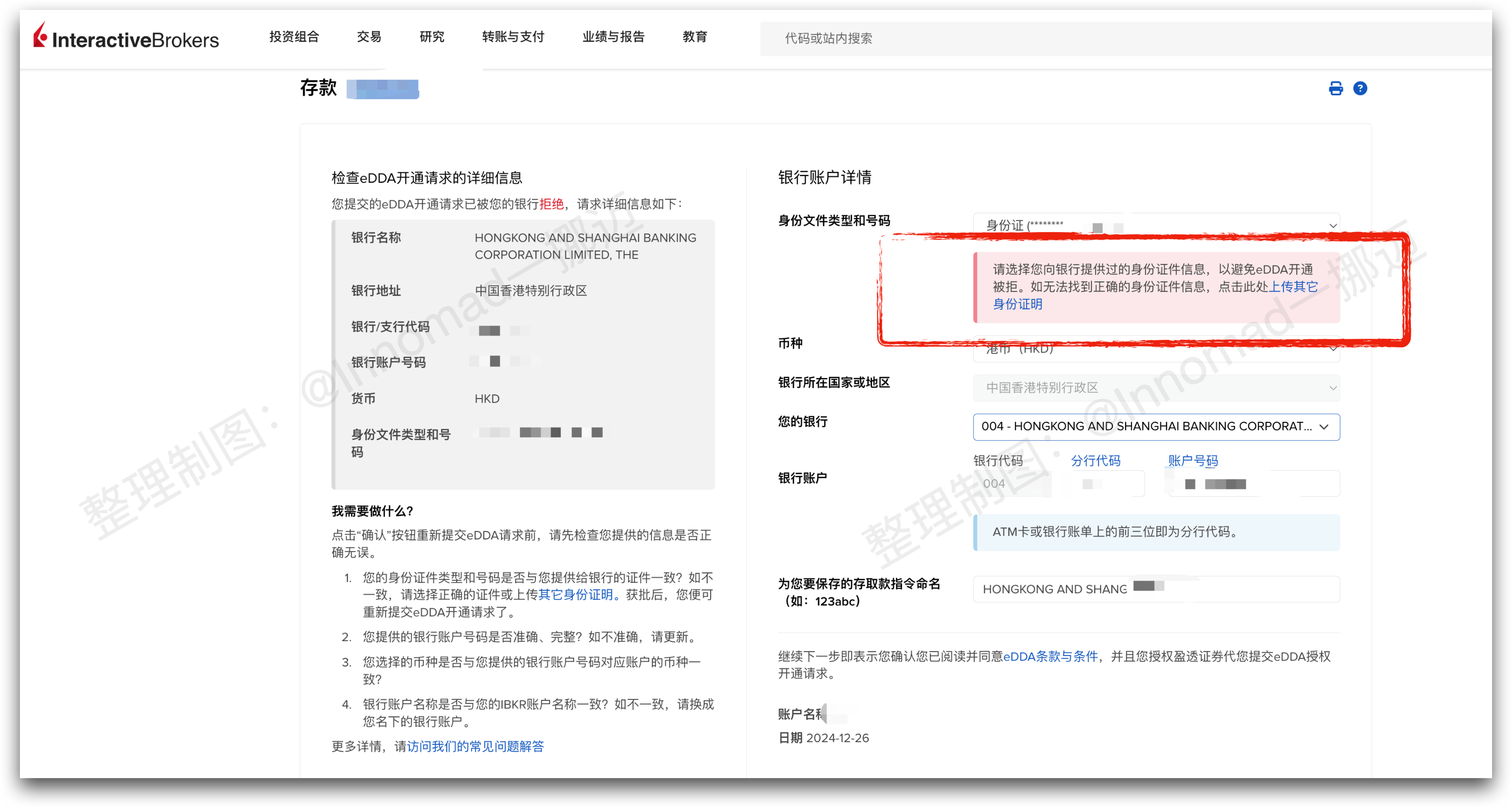Image resolution: width=1512 pixels, height=808 pixels.
Task: Click the HONGKONG AND SHANGHAI BANKING CORPORATION bank name
Action: click(585, 246)
